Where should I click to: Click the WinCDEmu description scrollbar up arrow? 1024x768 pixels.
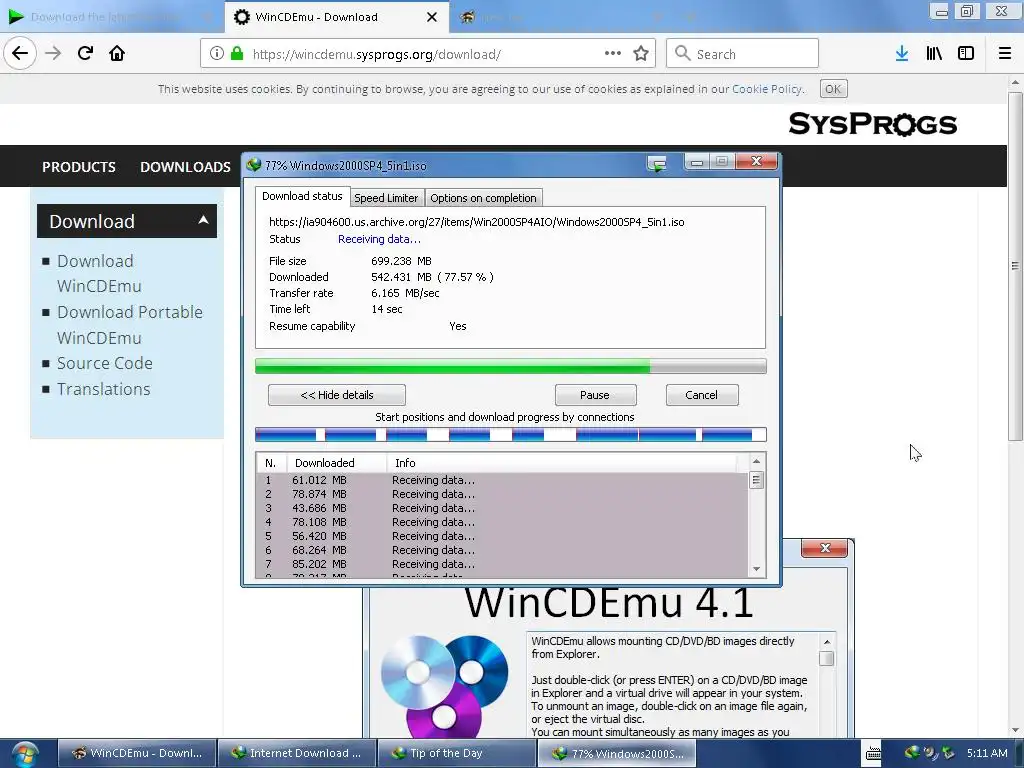tap(827, 642)
